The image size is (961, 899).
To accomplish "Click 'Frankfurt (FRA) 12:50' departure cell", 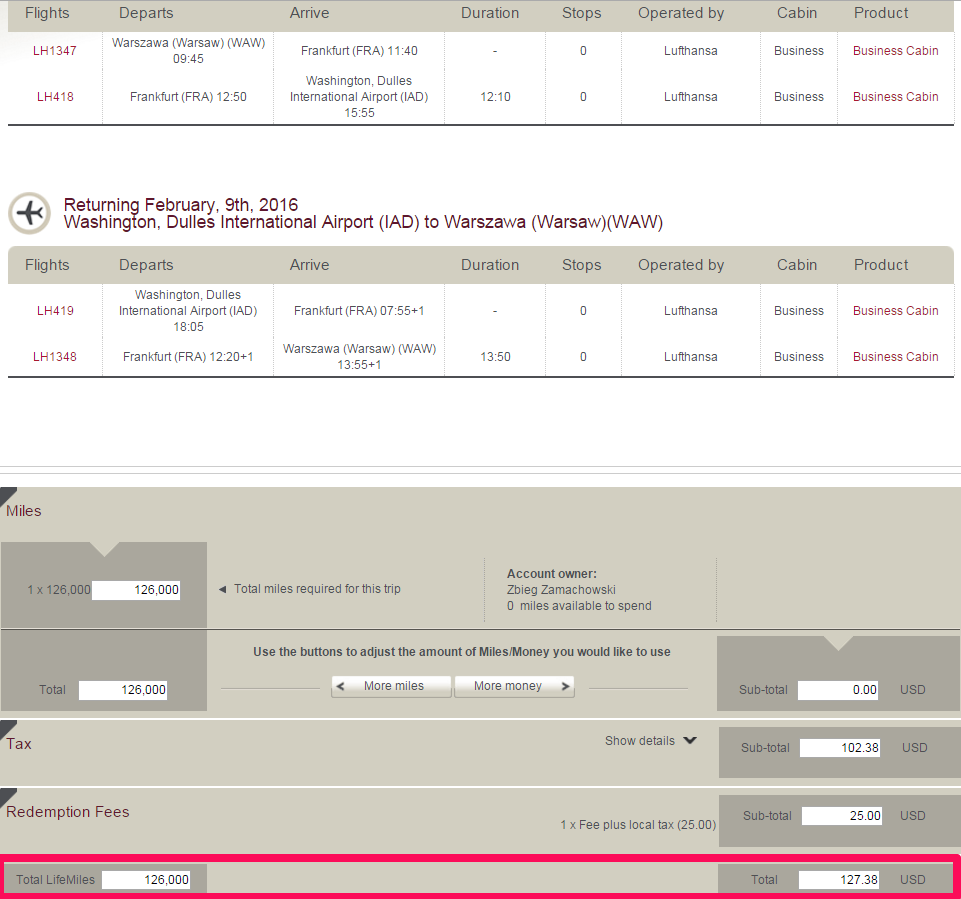I will pos(188,97).
